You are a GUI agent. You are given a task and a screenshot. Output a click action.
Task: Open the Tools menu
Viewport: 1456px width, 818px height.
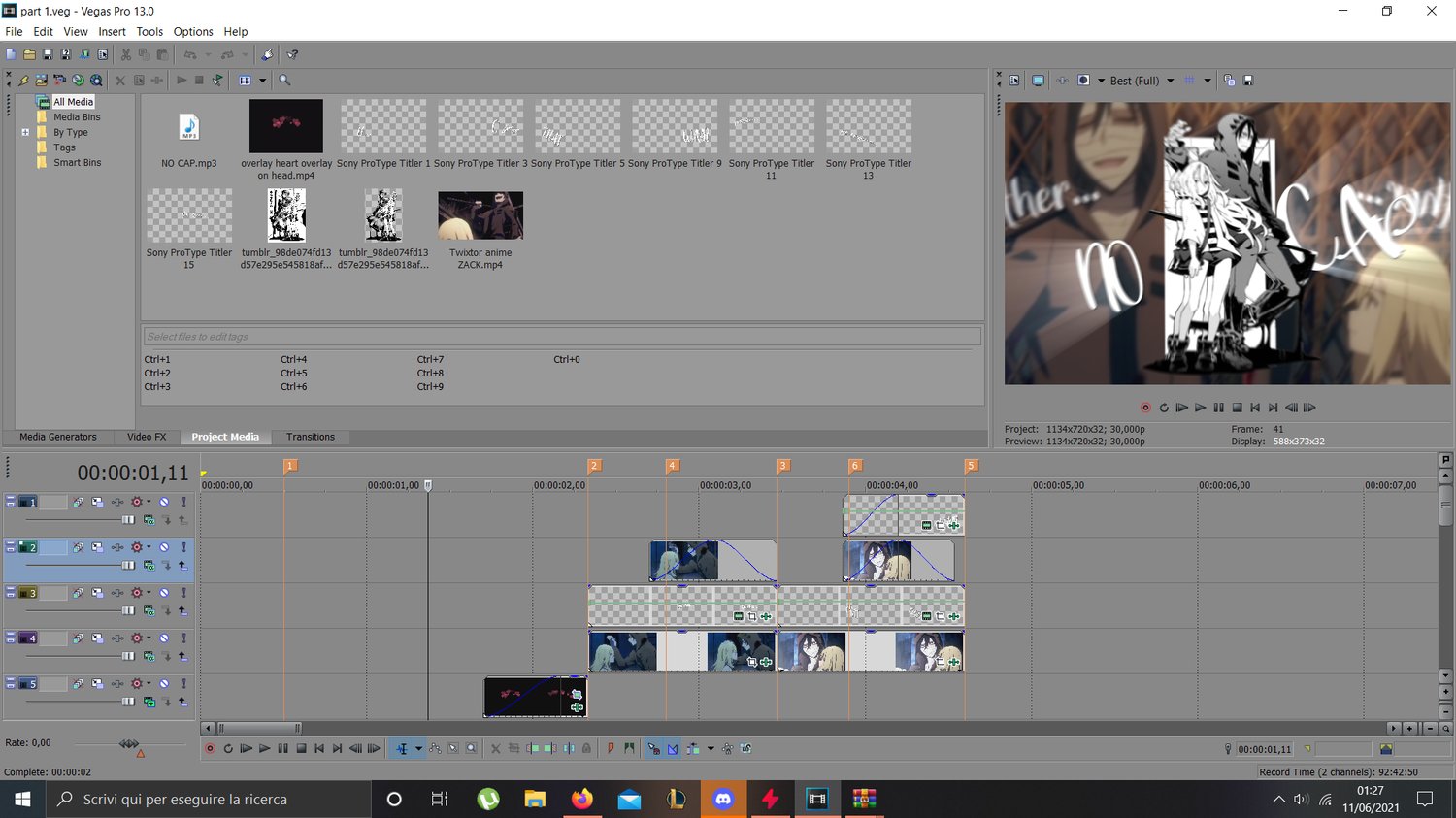(149, 31)
